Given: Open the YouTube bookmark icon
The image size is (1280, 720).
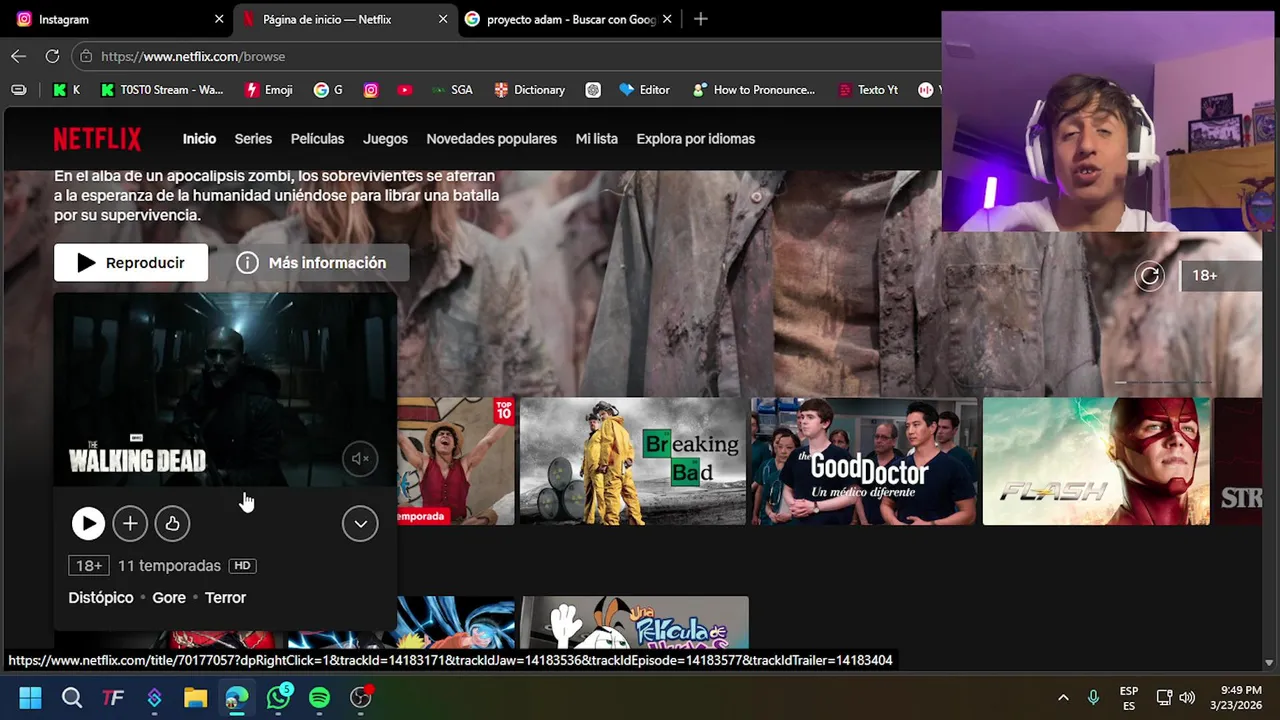Looking at the screenshot, I should [x=404, y=90].
